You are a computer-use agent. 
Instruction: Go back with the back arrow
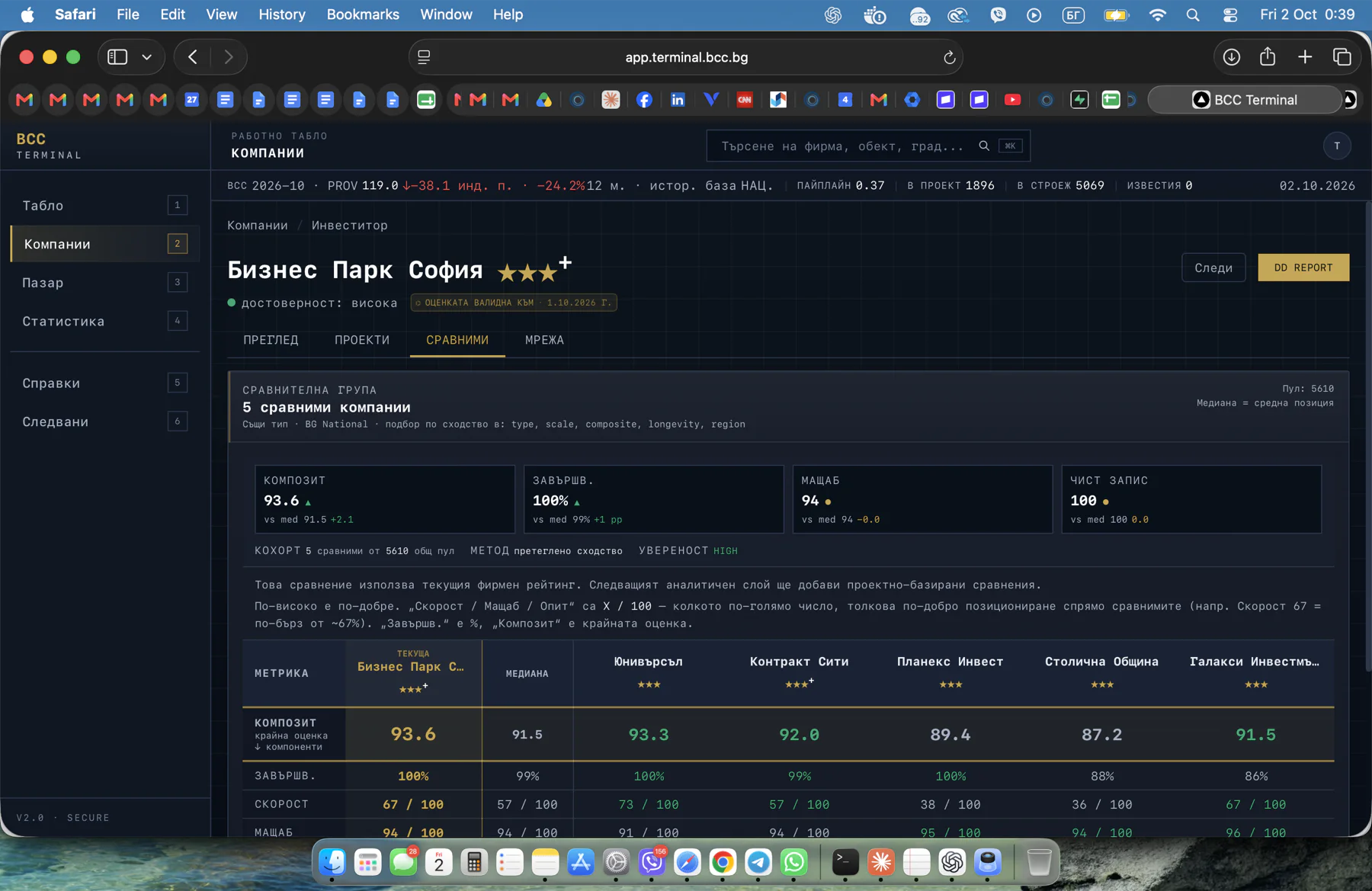point(193,57)
